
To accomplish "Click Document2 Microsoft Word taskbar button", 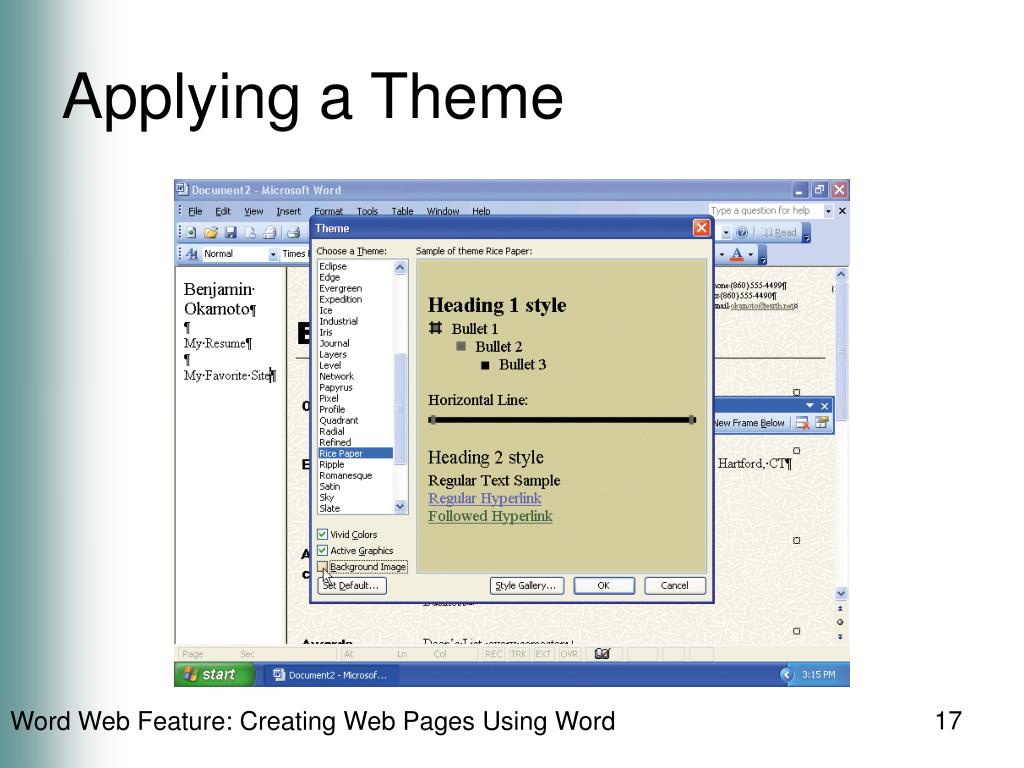I will tap(330, 675).
